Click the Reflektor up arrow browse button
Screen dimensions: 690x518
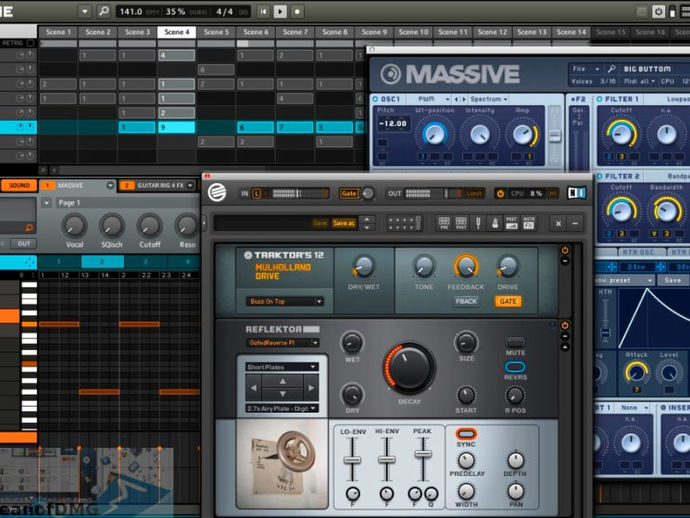point(283,381)
